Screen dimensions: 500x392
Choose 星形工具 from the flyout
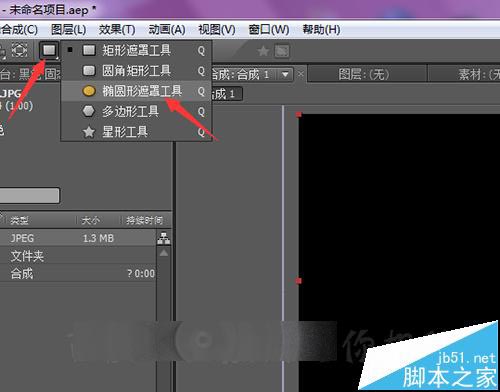pos(136,132)
